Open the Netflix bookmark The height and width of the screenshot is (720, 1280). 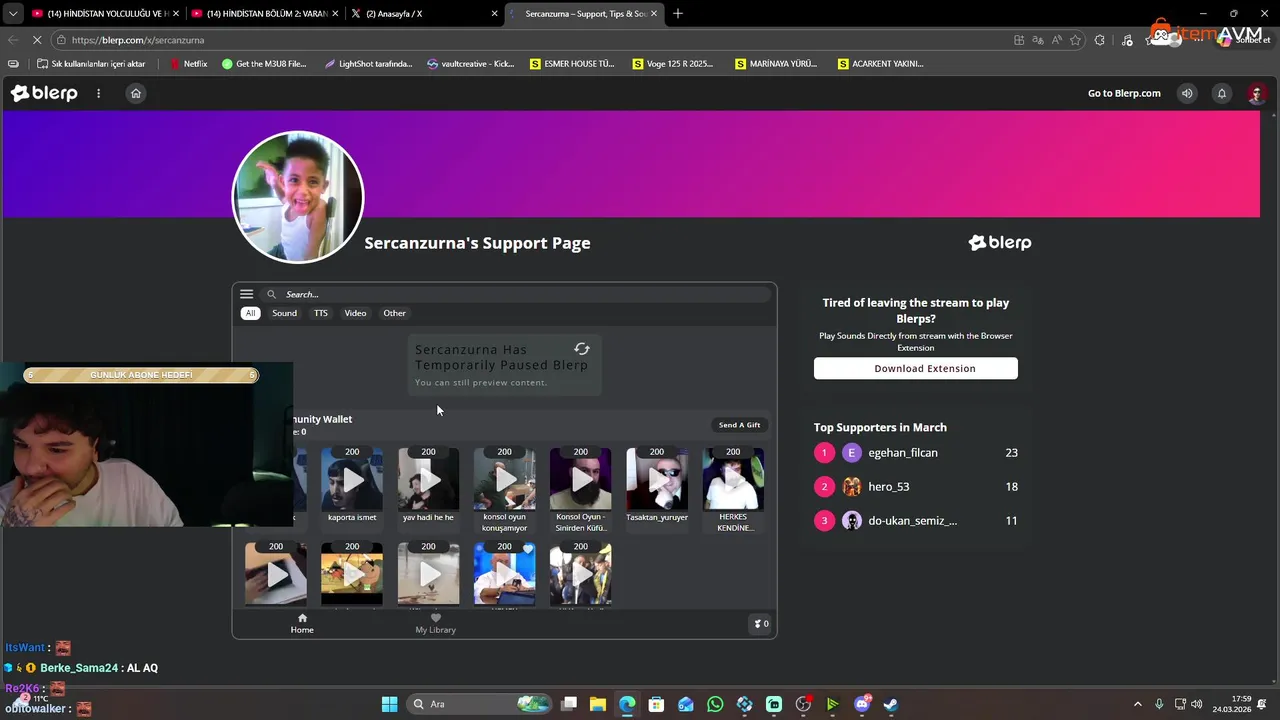(189, 64)
